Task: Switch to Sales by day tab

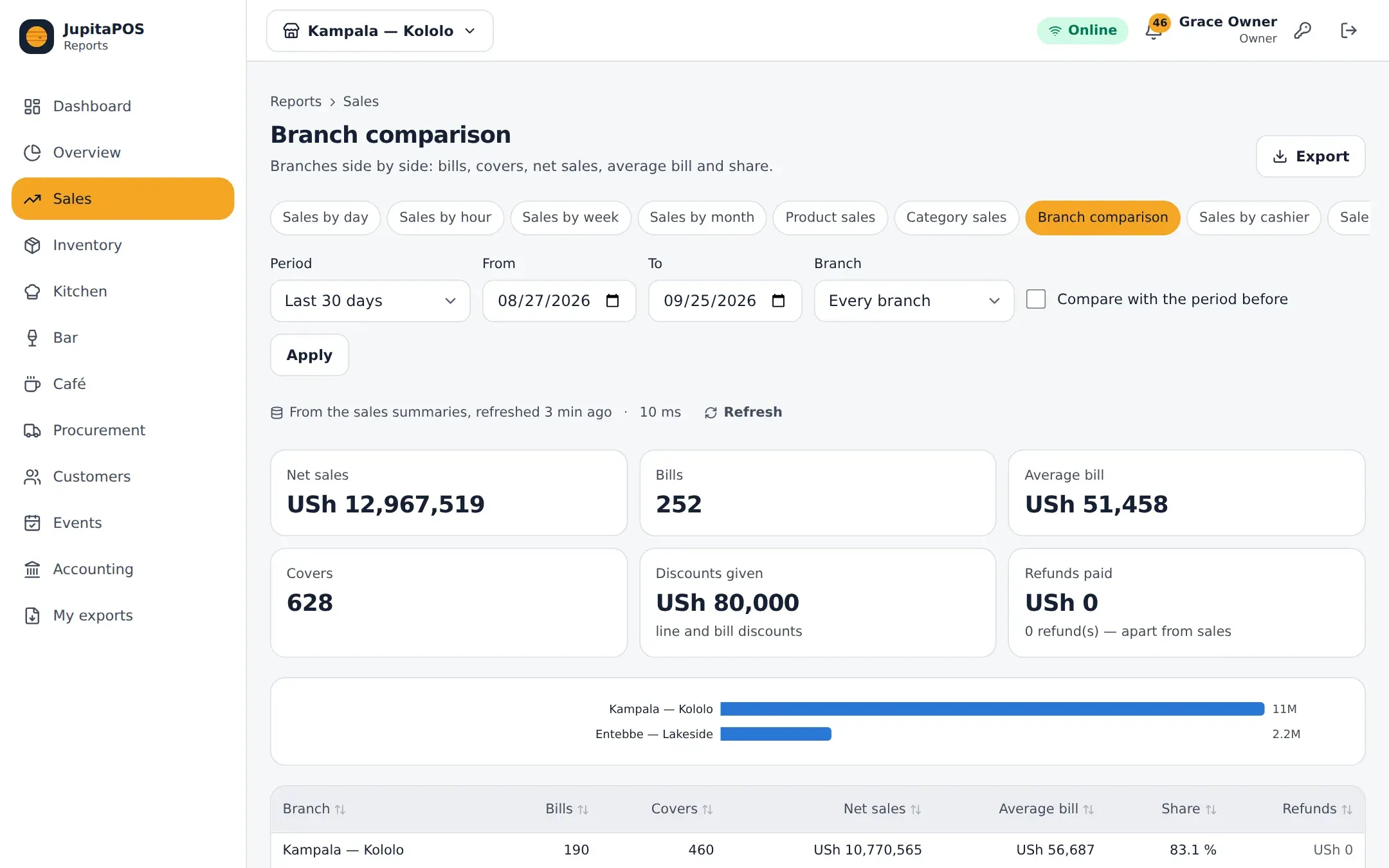Action: click(x=325, y=217)
